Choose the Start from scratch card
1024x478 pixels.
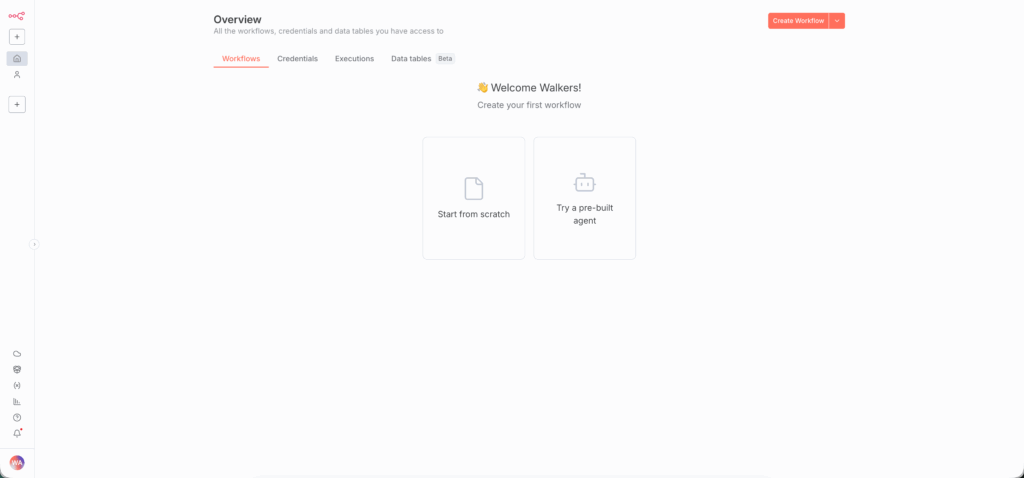click(473, 198)
